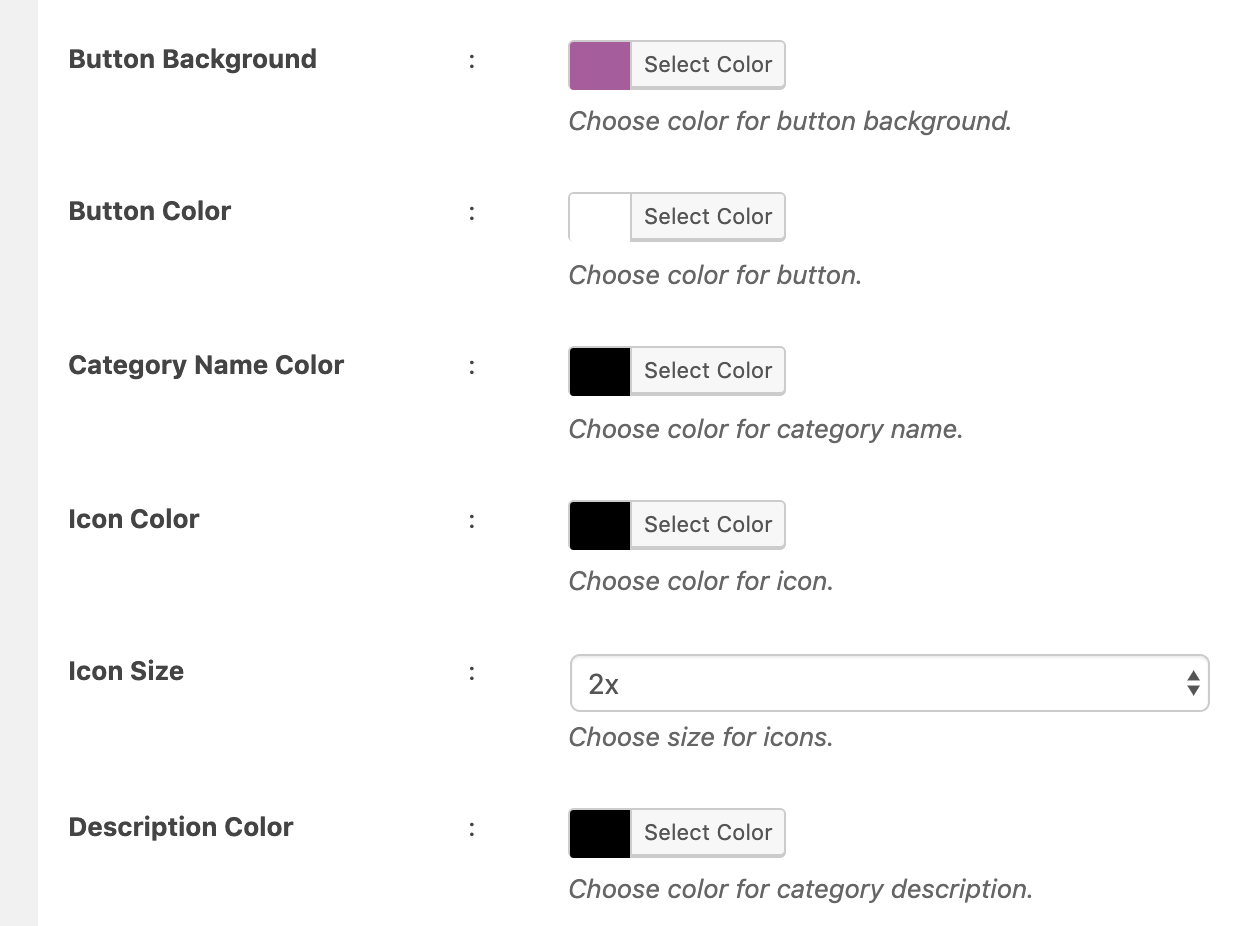1236x926 pixels.
Task: Click the Button Color label
Action: pos(150,211)
